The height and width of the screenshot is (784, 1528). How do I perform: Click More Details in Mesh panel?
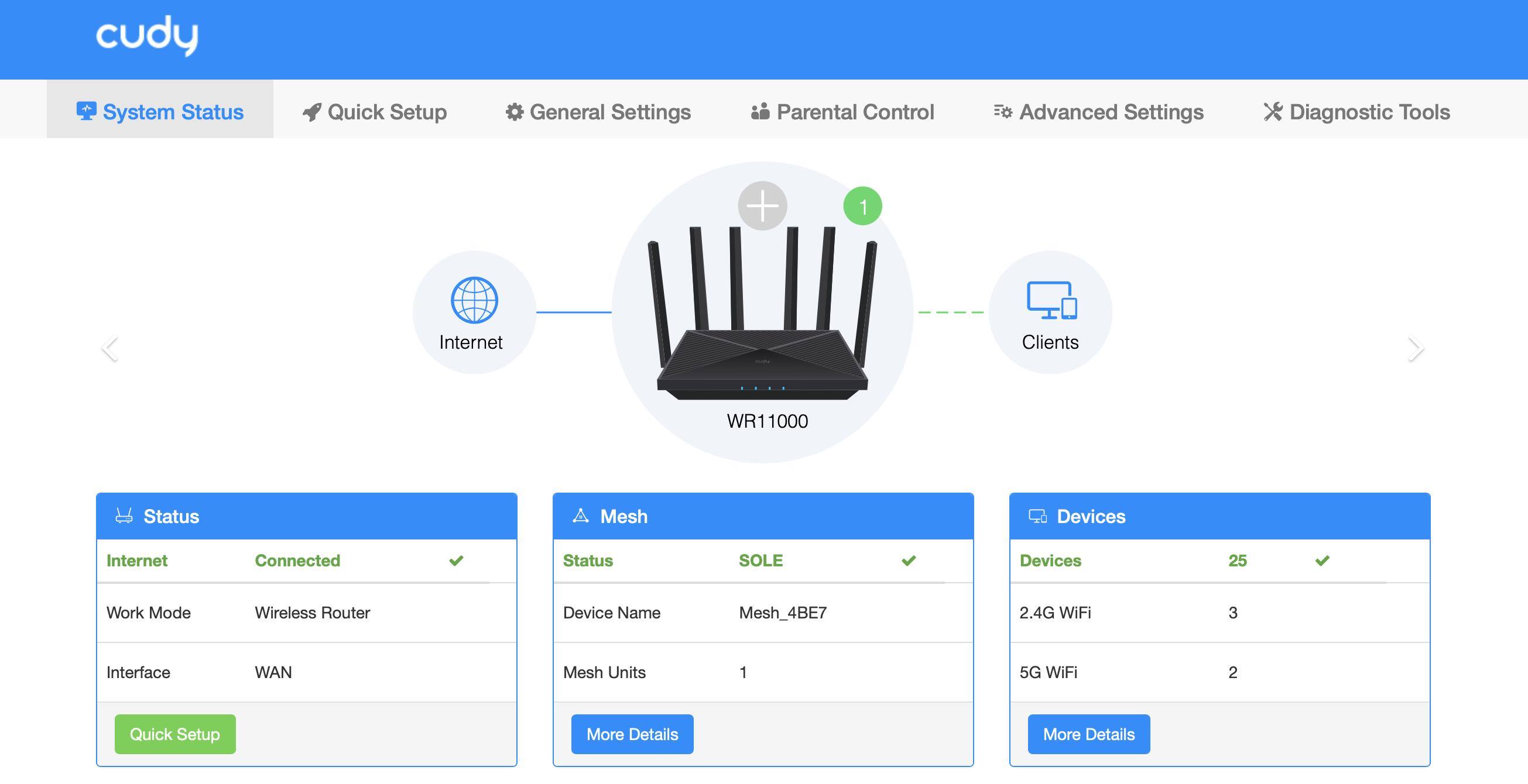coord(632,734)
